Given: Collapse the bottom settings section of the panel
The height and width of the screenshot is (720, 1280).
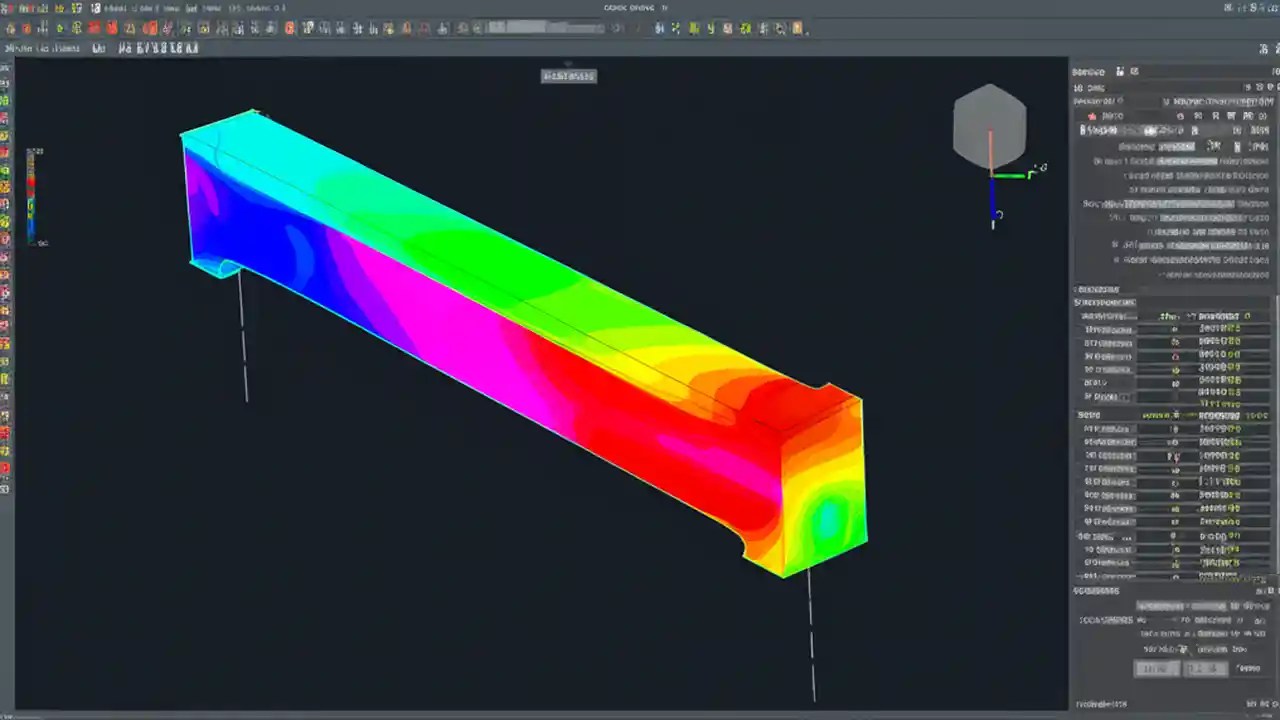Looking at the screenshot, I should (x=1268, y=590).
